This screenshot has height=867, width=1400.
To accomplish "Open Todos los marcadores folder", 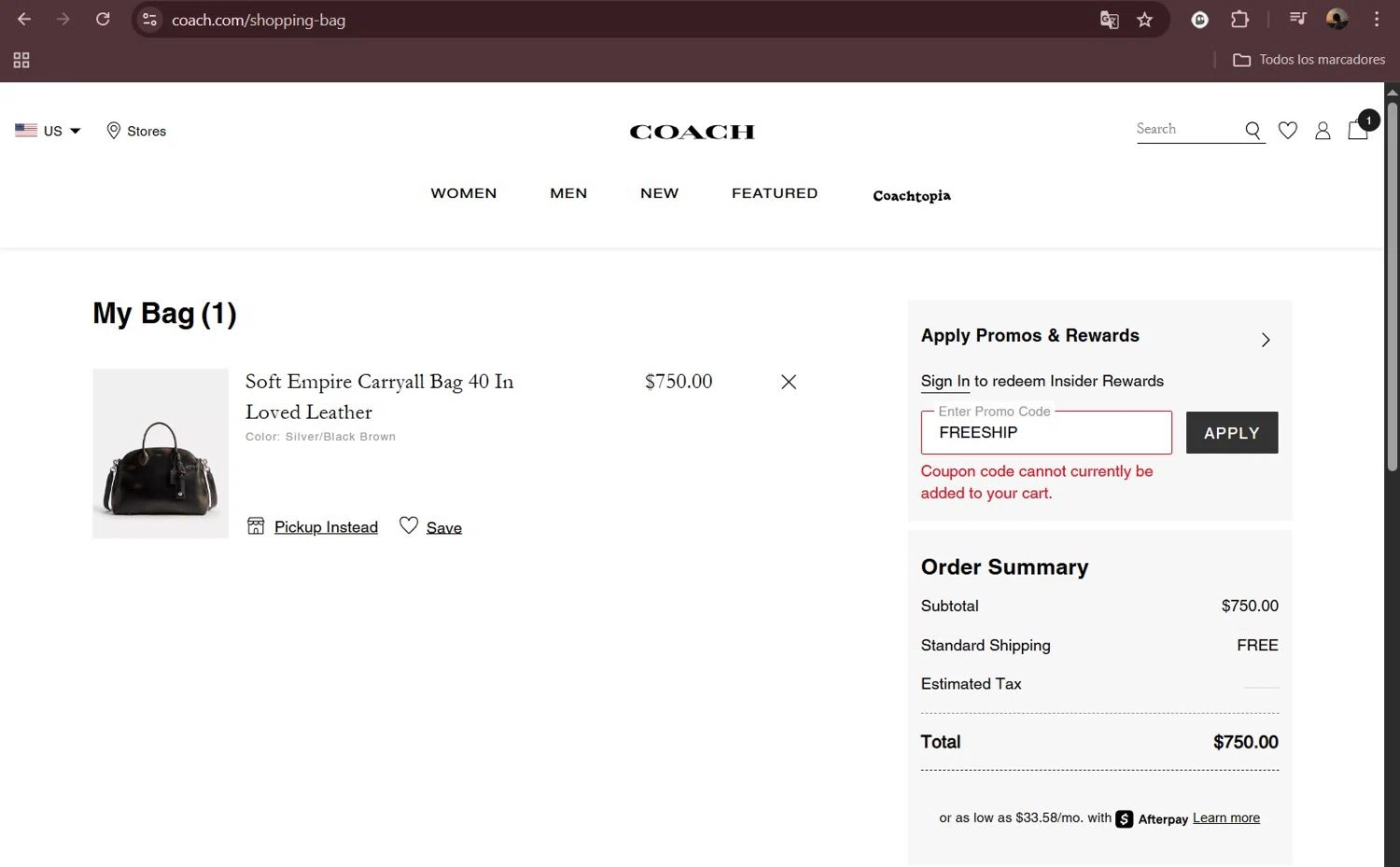I will 1309,60.
